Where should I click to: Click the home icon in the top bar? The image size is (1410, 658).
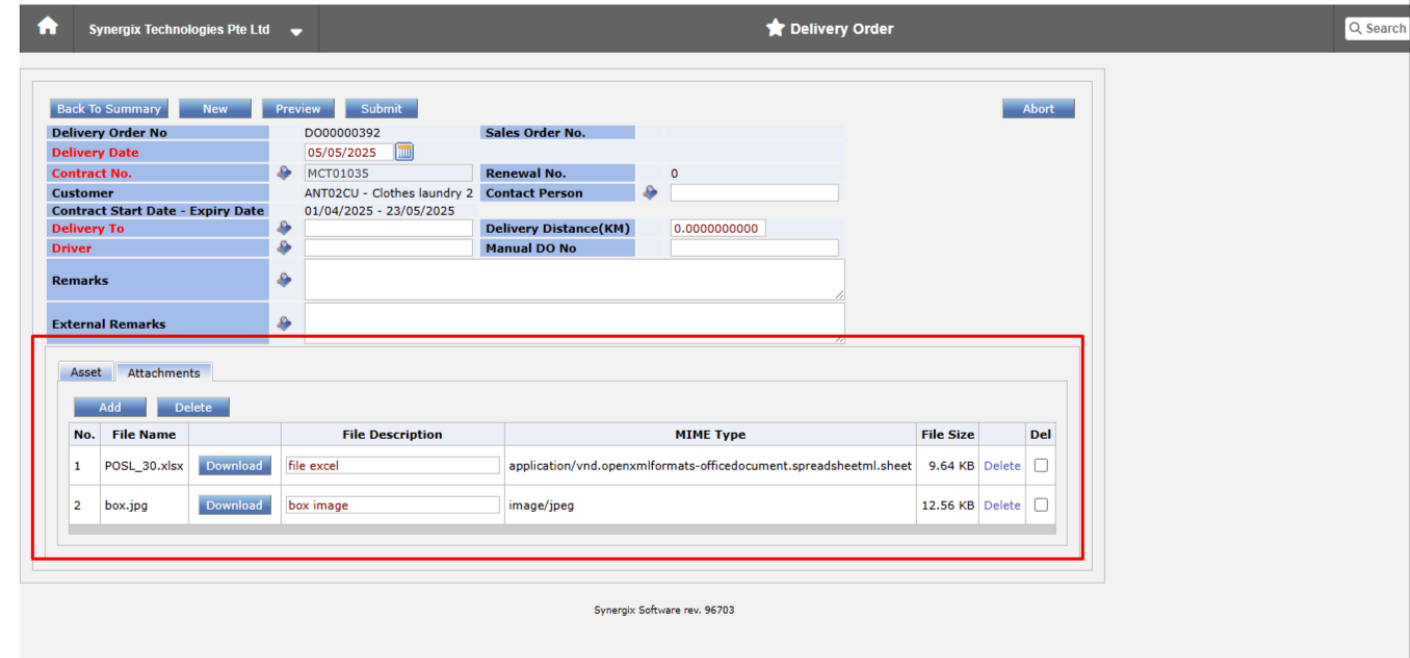pyautogui.click(x=45, y=28)
